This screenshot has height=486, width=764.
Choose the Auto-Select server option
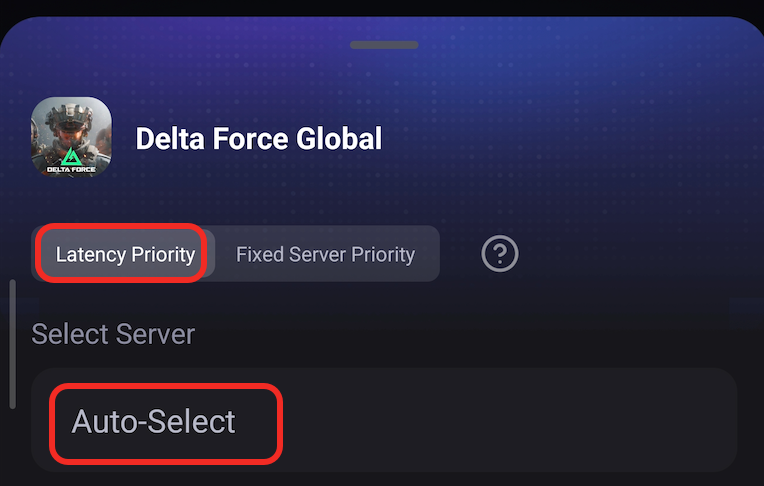coord(154,421)
